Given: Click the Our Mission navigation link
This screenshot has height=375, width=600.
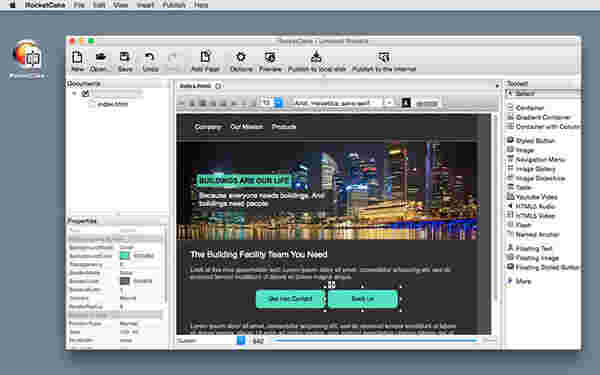Looking at the screenshot, I should (246, 127).
